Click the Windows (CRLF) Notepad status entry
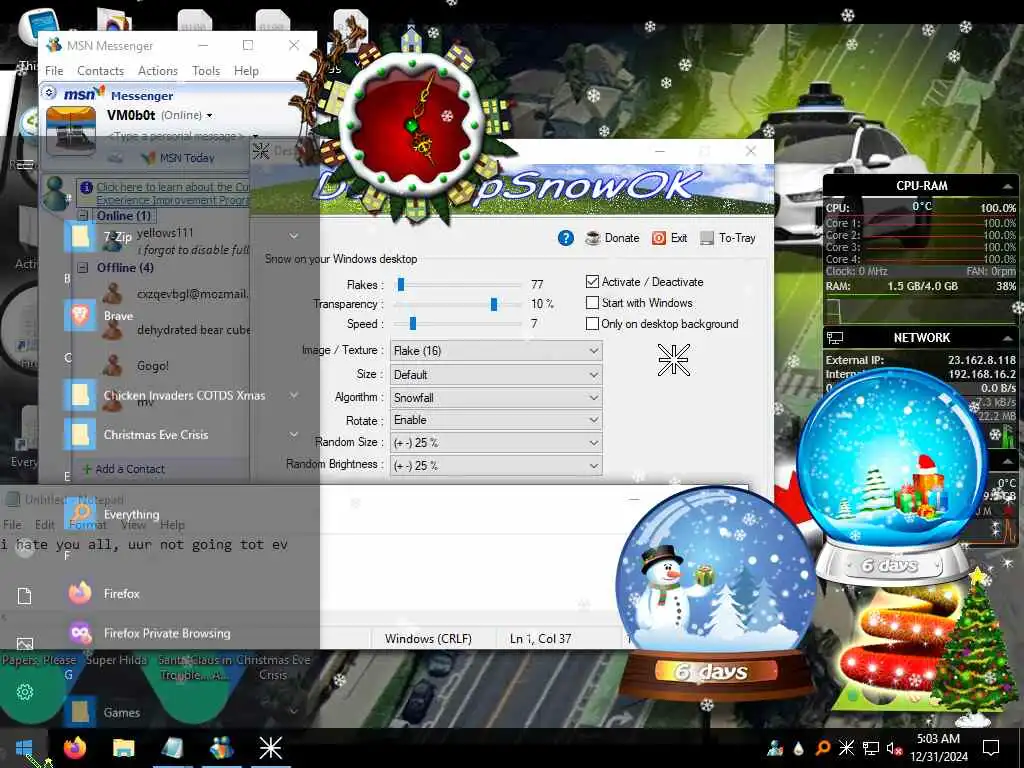1024x768 pixels. point(428,639)
